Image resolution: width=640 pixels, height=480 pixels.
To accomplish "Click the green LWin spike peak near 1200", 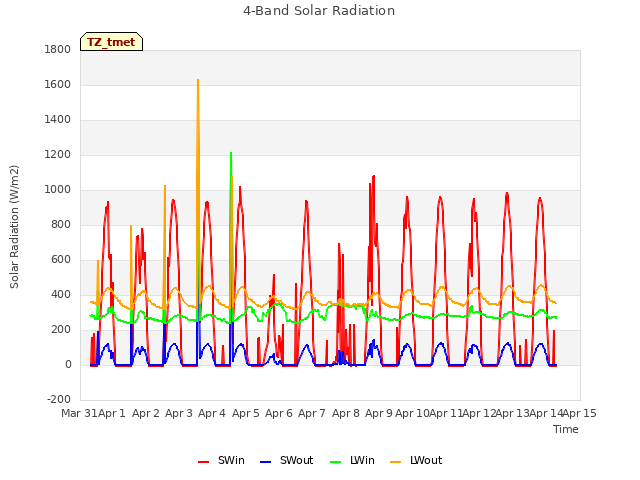I will click(231, 153).
